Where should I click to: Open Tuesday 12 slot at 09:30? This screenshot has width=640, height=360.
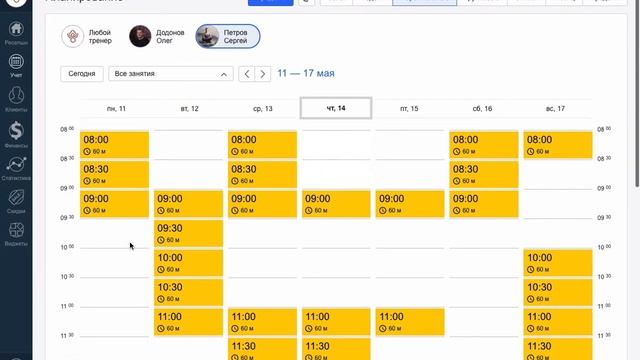(188, 233)
